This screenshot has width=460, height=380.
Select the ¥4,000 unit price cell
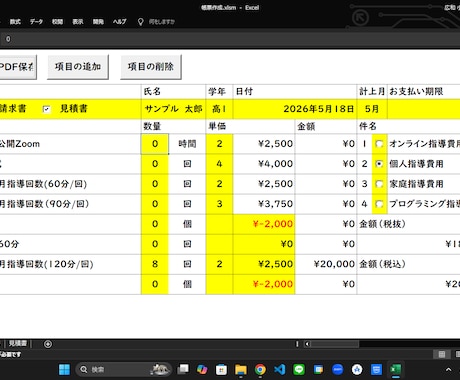coord(264,164)
